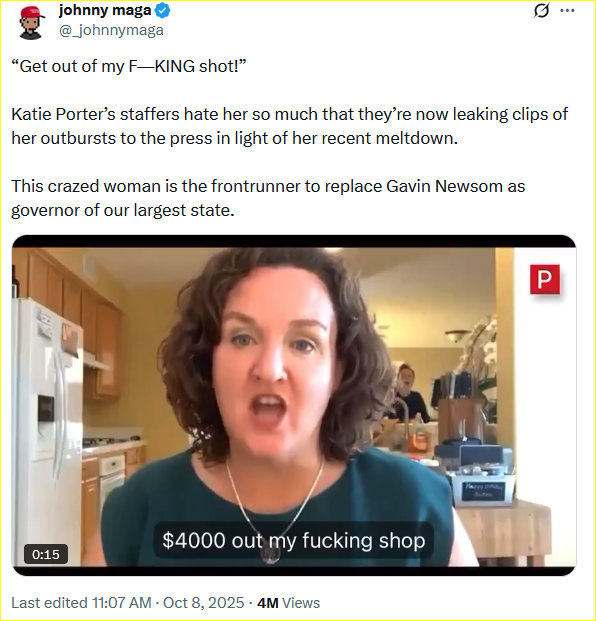
Task: Click the sentence mentioning Gavin Newsom
Action: coord(268,198)
